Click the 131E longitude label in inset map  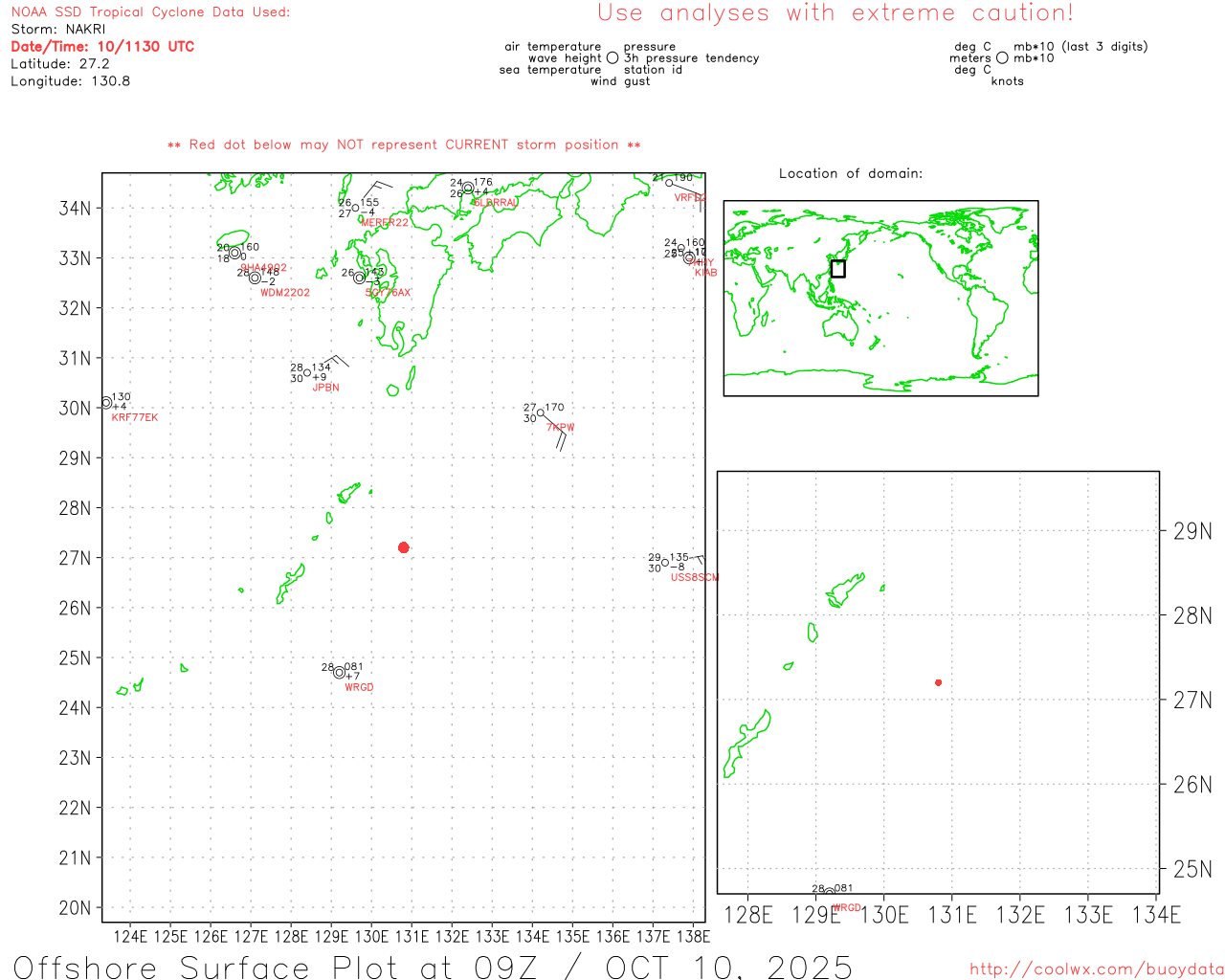(x=952, y=915)
